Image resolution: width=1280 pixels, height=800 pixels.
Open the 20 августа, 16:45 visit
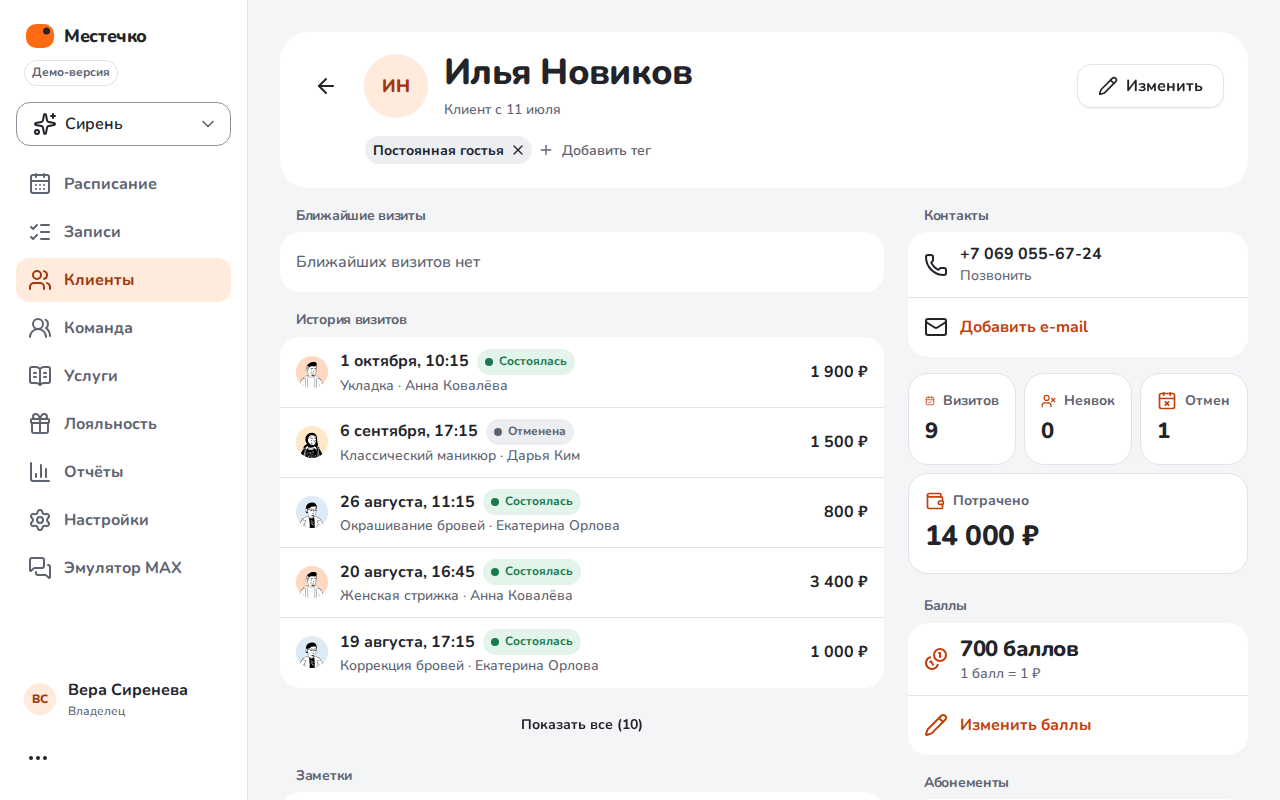coord(582,582)
